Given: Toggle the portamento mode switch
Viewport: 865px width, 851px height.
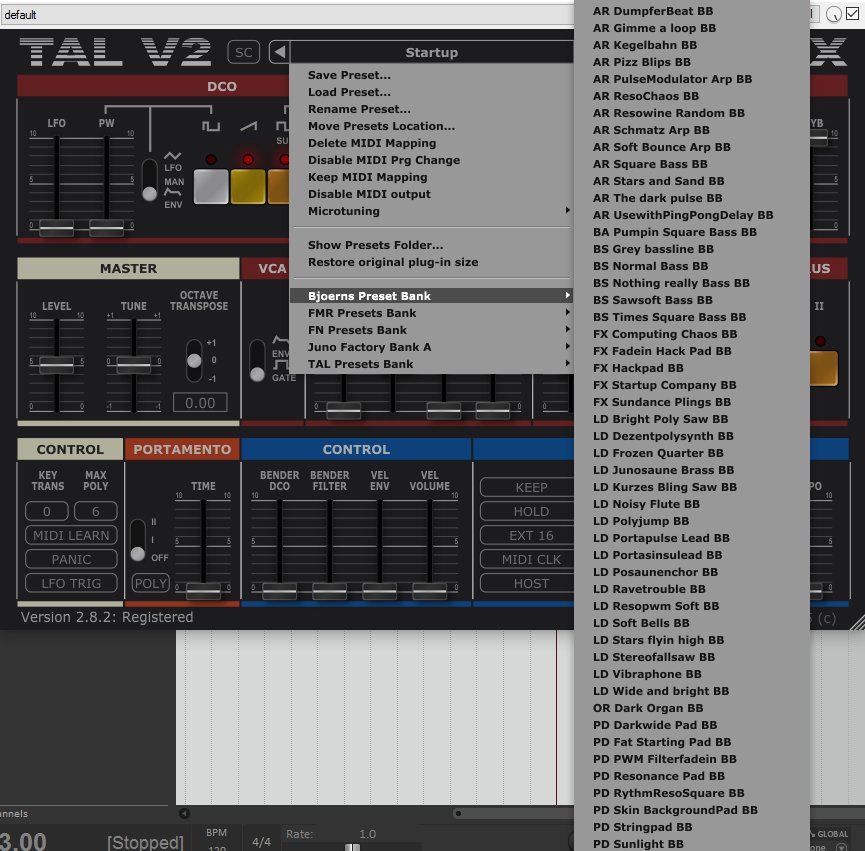Looking at the screenshot, I should [137, 540].
